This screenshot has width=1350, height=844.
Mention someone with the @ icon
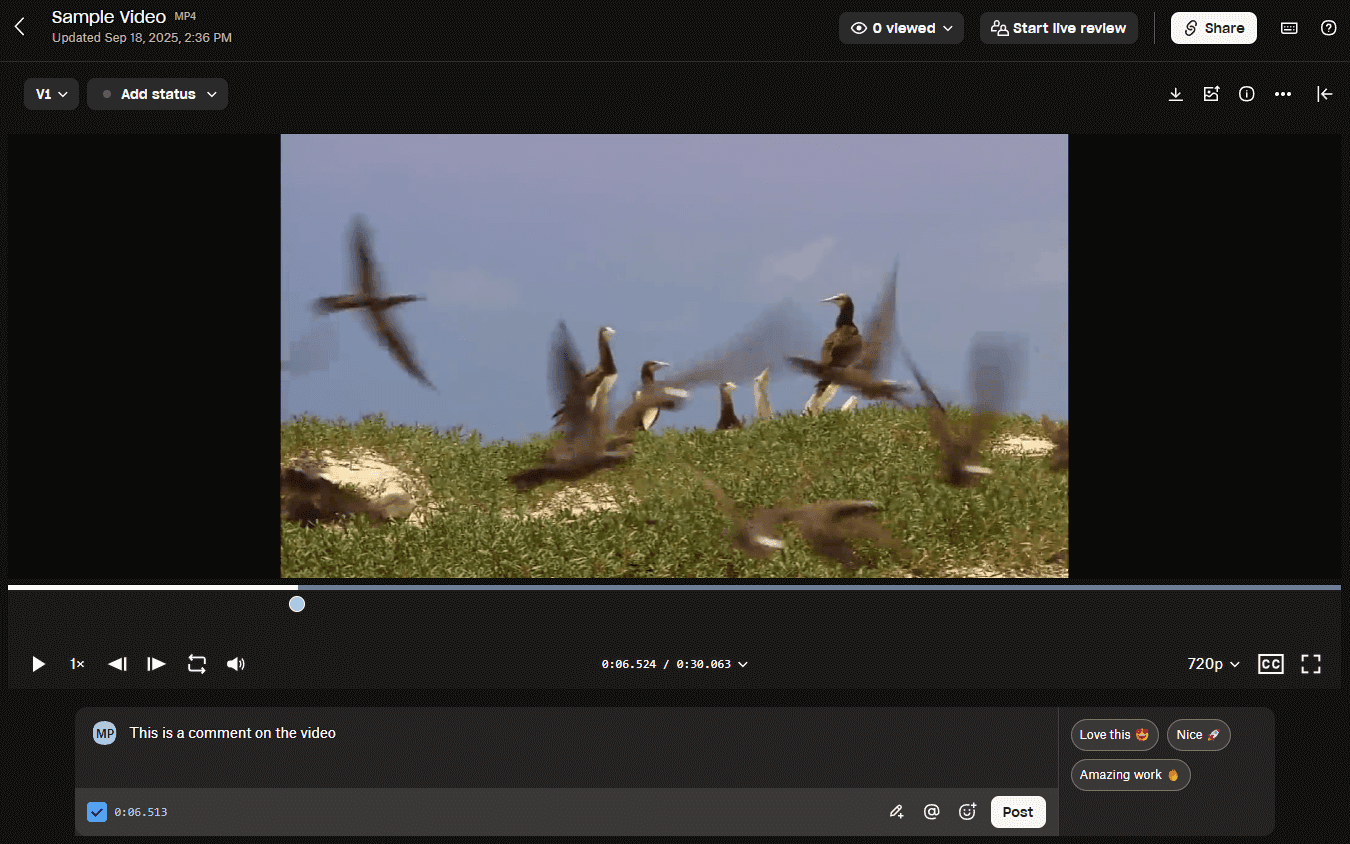931,812
